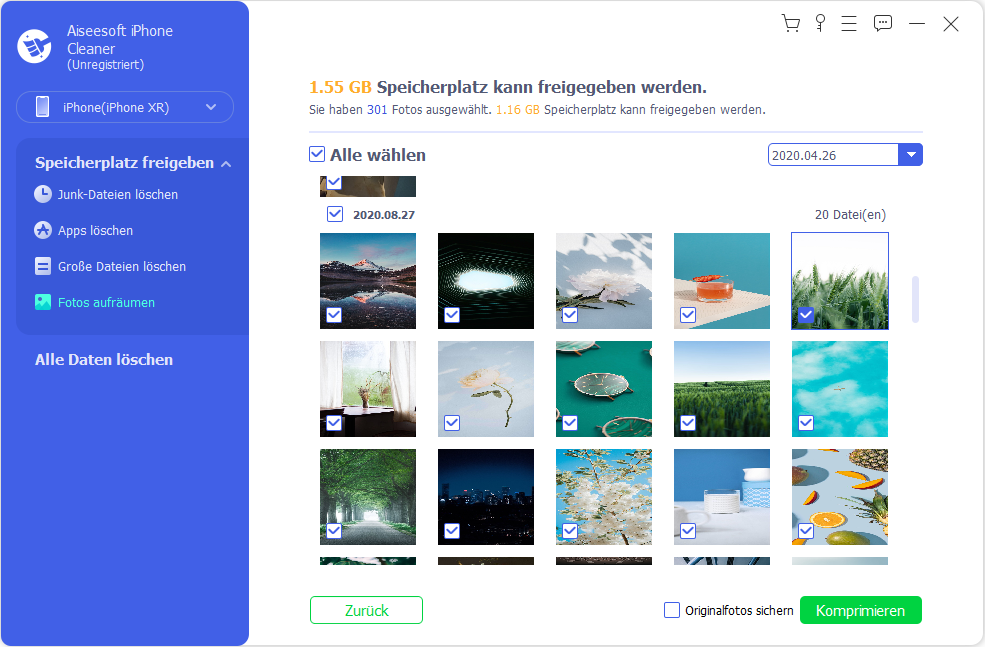Select the mountain lake reflection photo
This screenshot has width=985, height=647.
[368, 281]
